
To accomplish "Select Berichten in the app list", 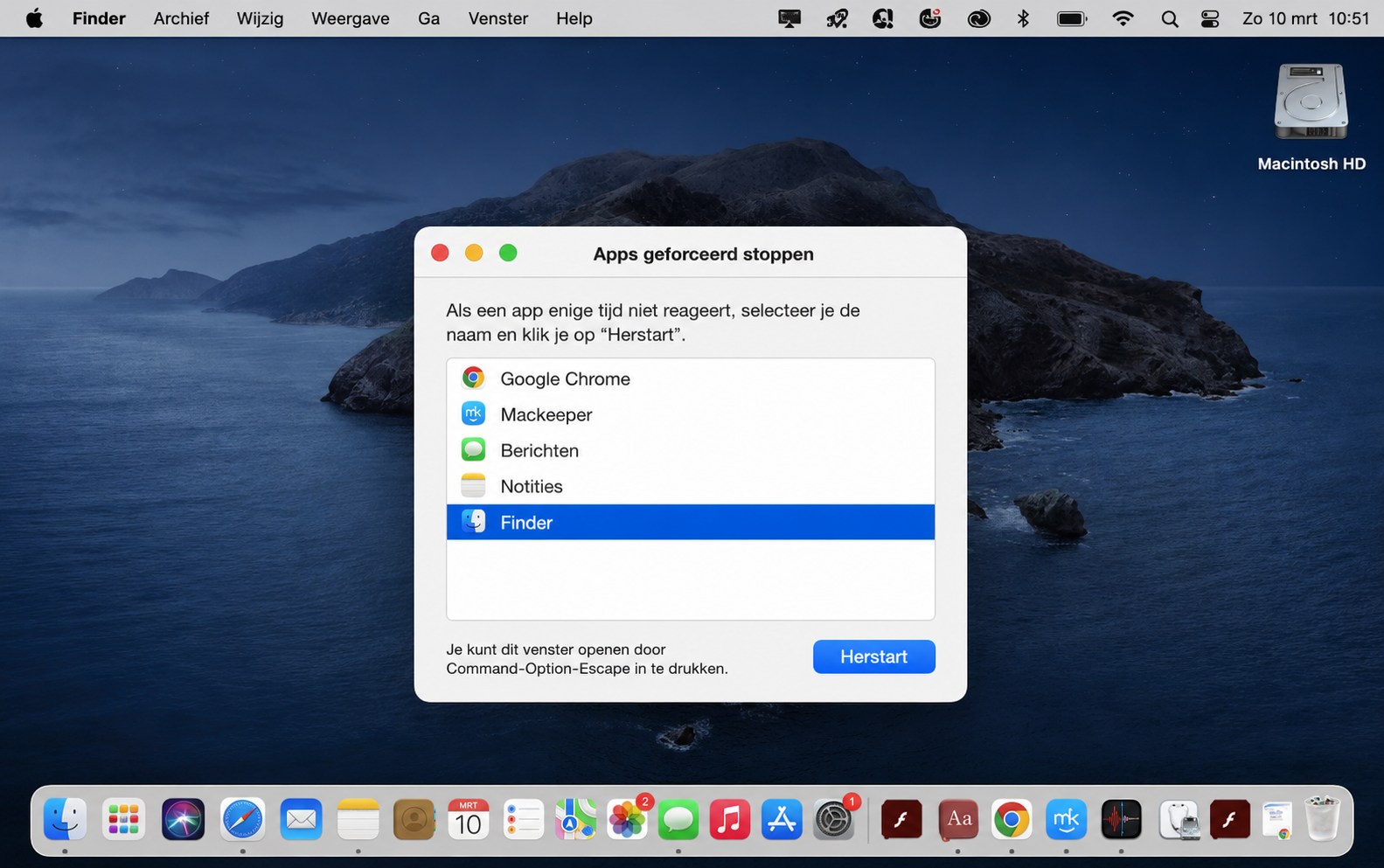I will point(691,450).
